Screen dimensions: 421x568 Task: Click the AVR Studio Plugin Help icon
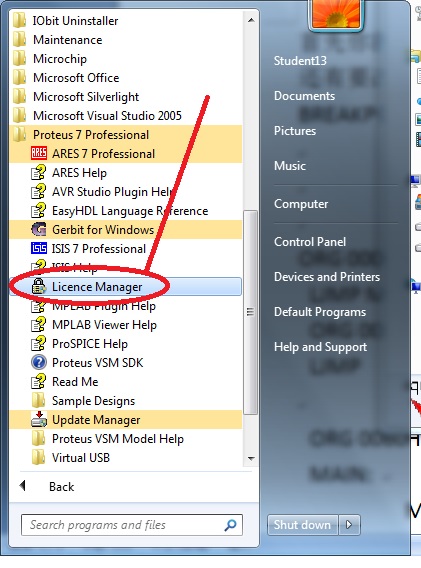(39, 191)
